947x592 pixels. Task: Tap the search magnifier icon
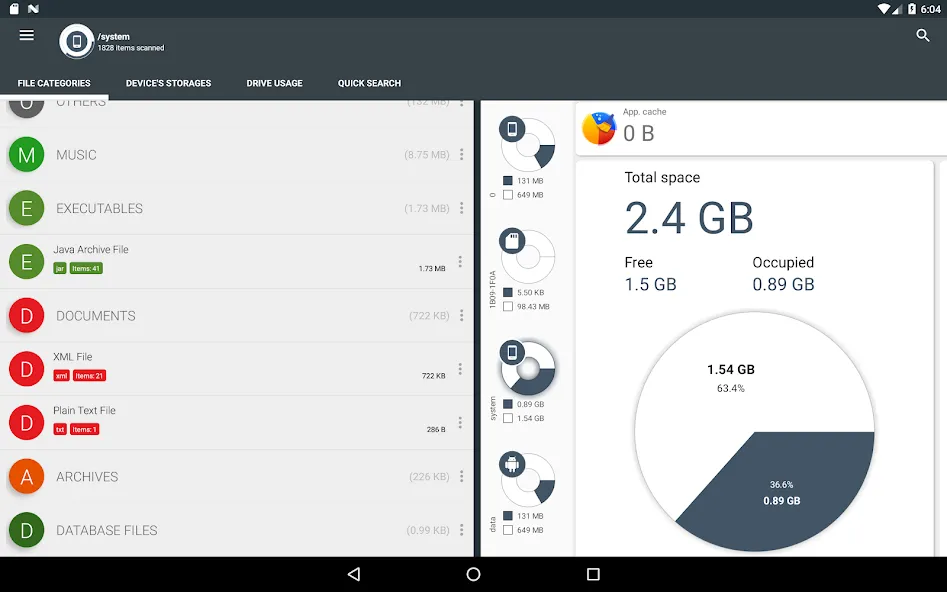(x=922, y=36)
